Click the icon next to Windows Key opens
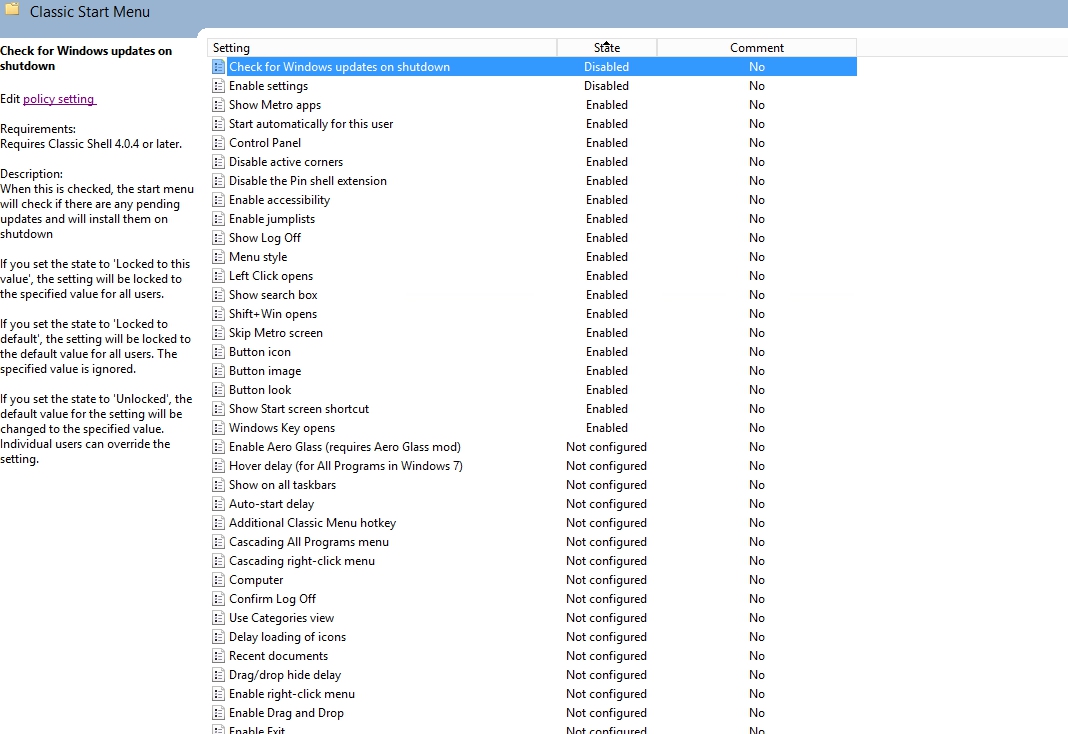 (x=219, y=428)
